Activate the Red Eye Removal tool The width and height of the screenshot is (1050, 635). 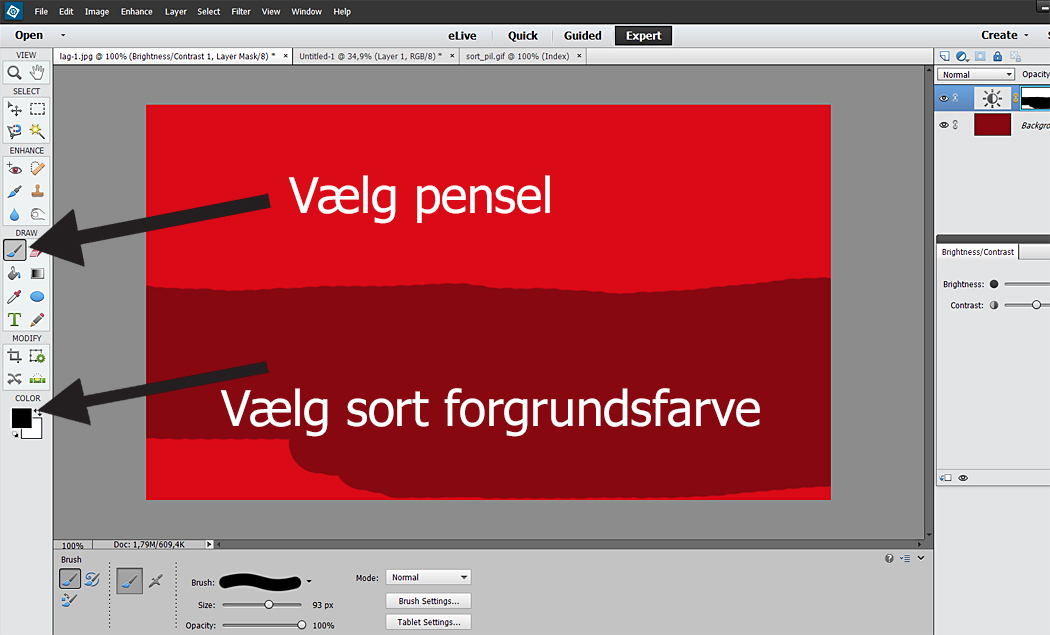[15, 169]
